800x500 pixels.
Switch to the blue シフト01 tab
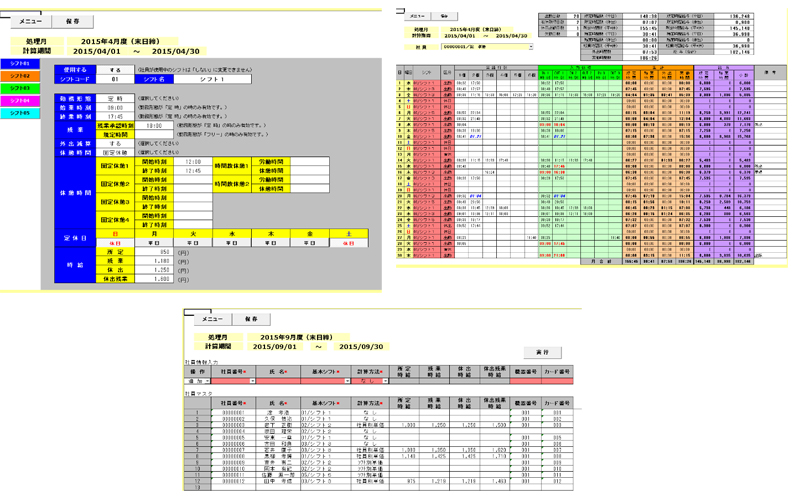point(20,64)
